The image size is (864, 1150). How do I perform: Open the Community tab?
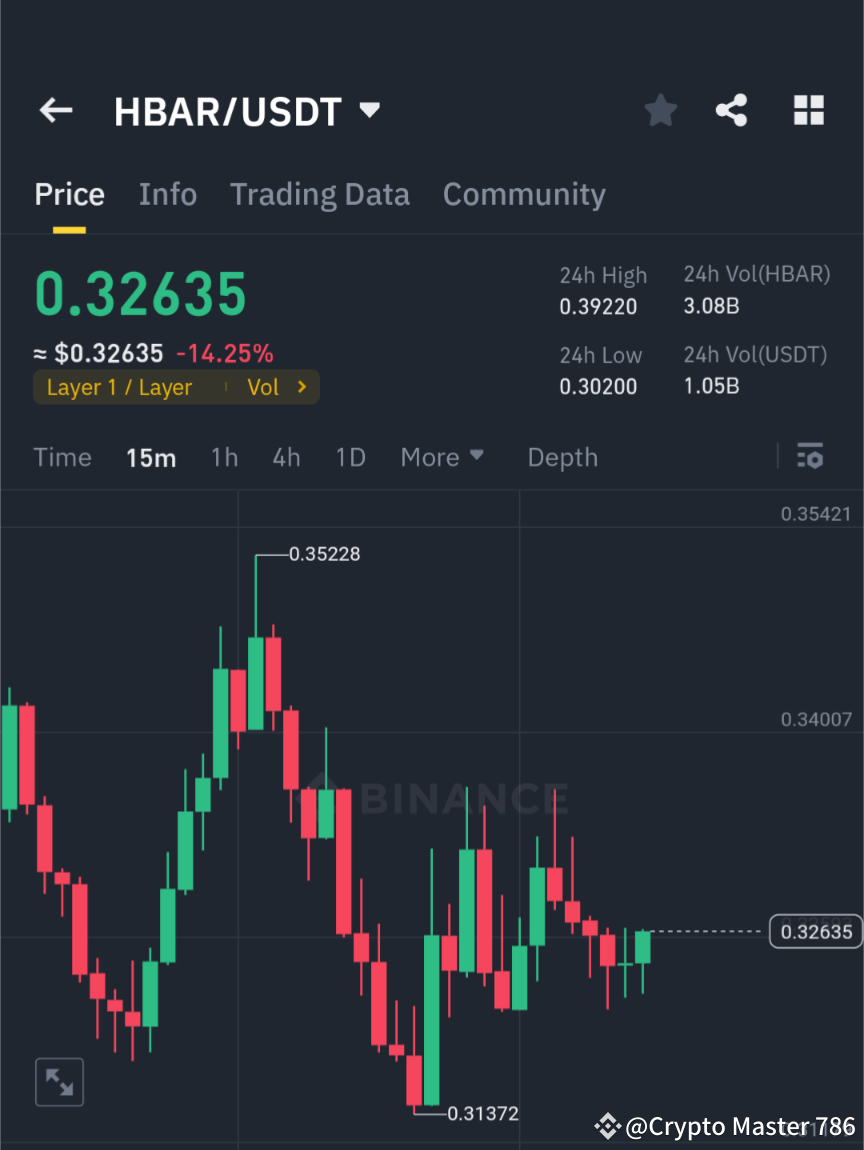524,194
